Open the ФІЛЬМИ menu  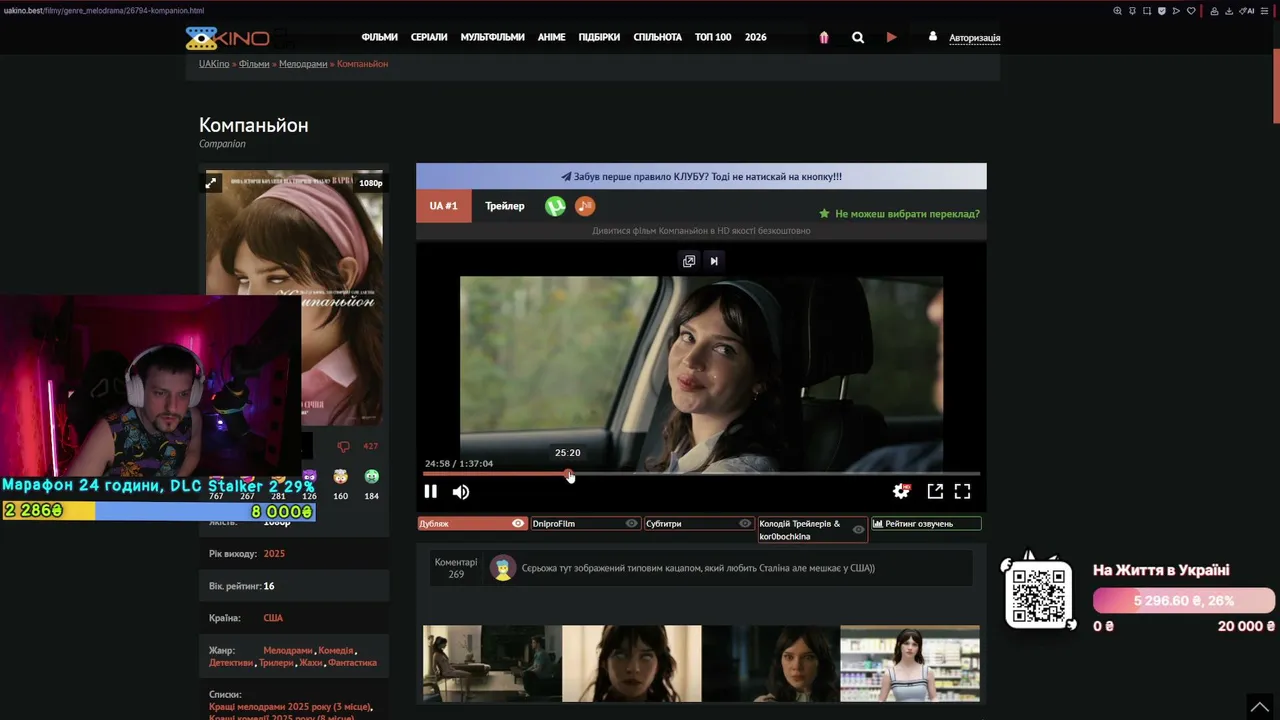pos(380,37)
